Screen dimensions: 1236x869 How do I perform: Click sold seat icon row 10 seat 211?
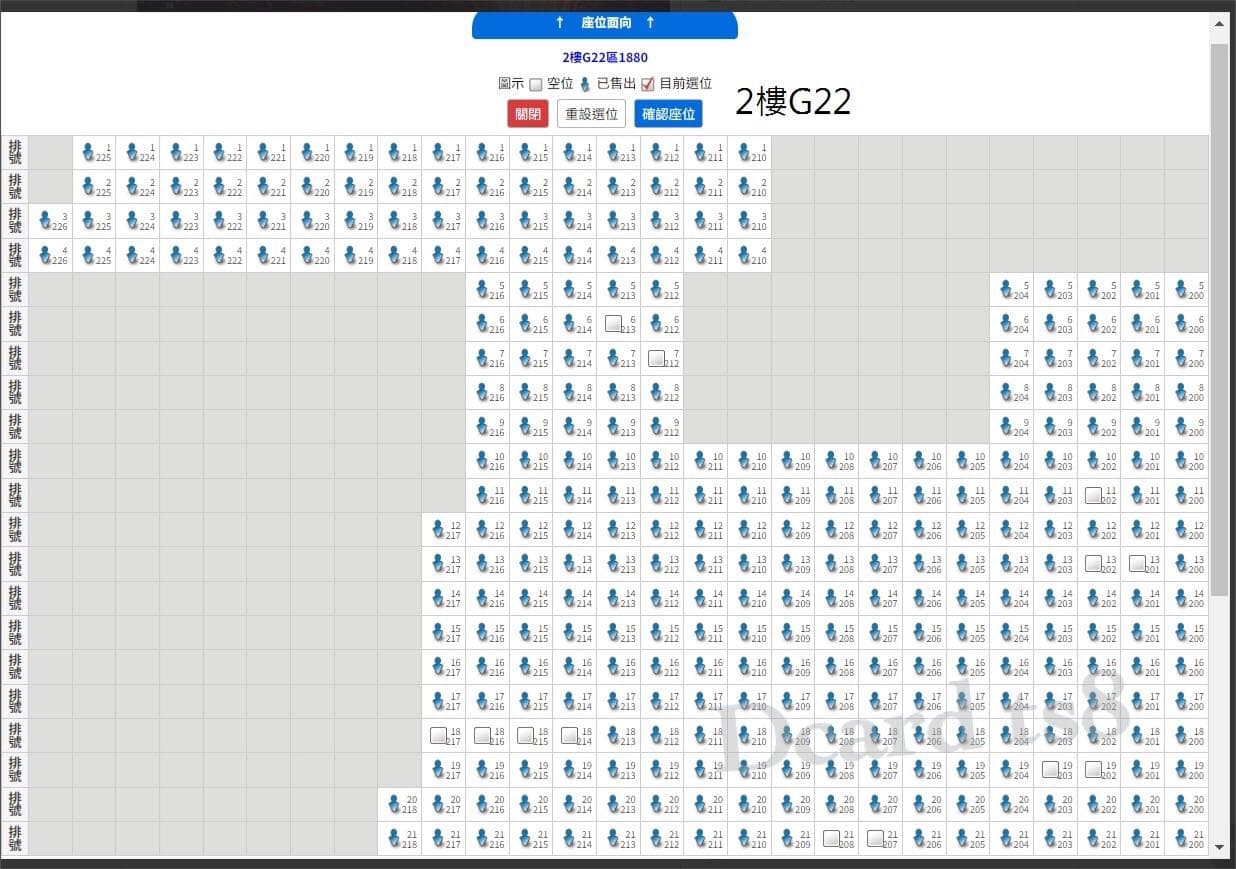[701, 460]
